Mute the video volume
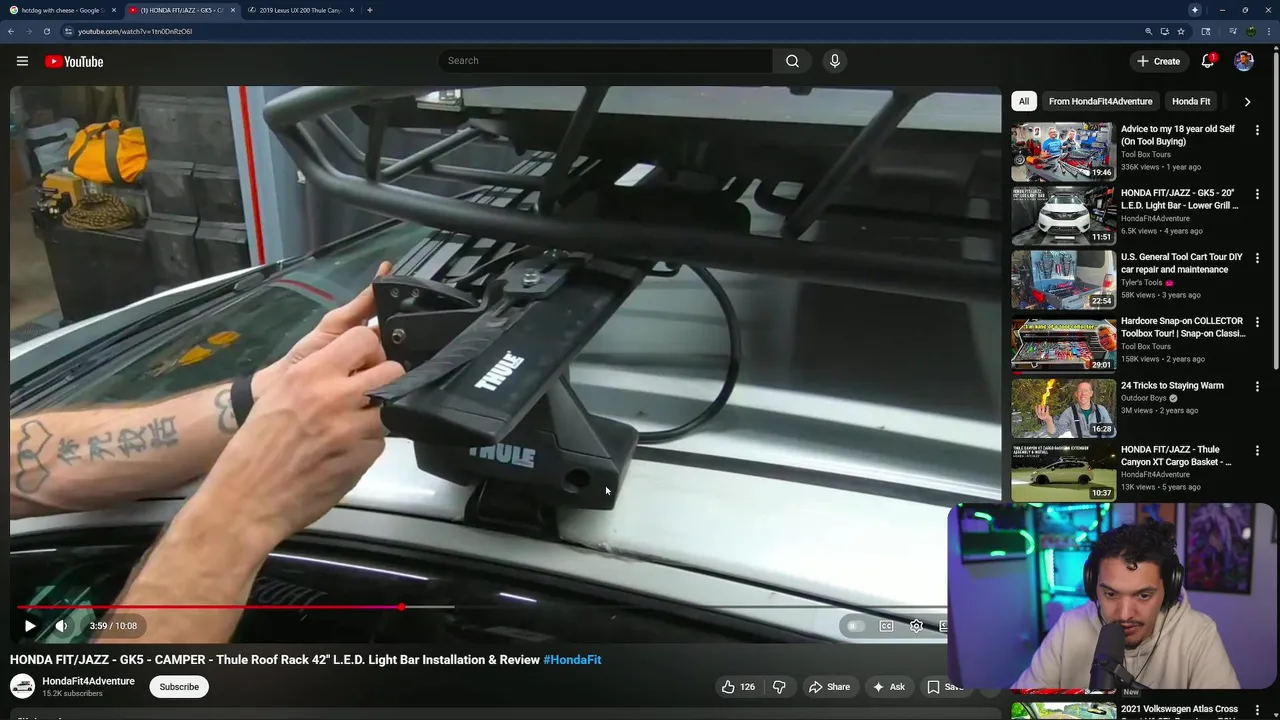Image resolution: width=1280 pixels, height=720 pixels. [x=62, y=626]
